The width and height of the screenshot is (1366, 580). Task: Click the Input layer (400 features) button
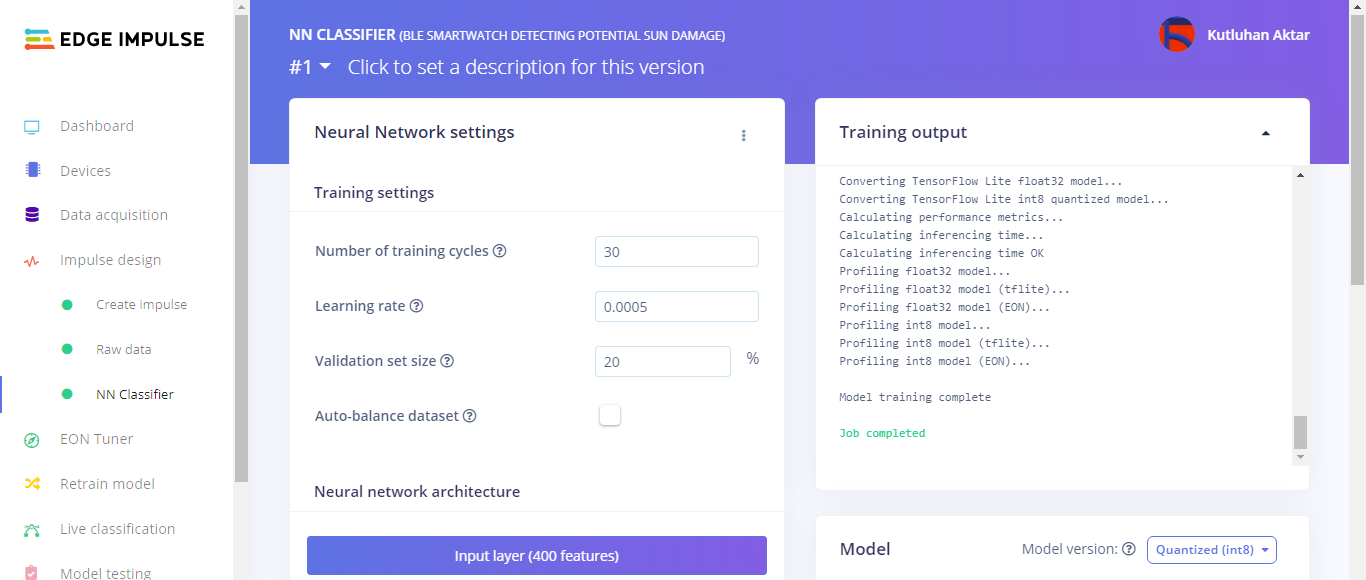tap(536, 556)
